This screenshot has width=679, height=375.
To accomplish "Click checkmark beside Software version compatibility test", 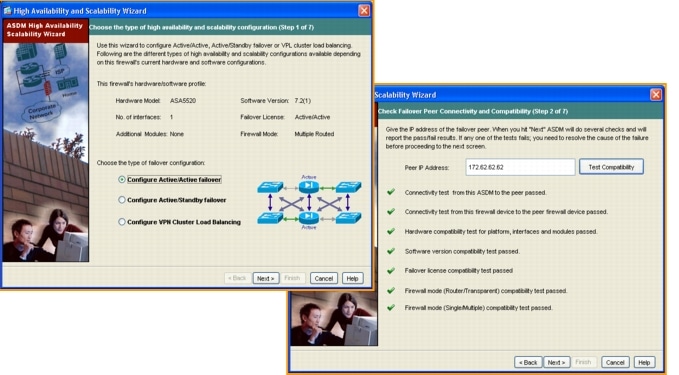I will pyautogui.click(x=391, y=251).
